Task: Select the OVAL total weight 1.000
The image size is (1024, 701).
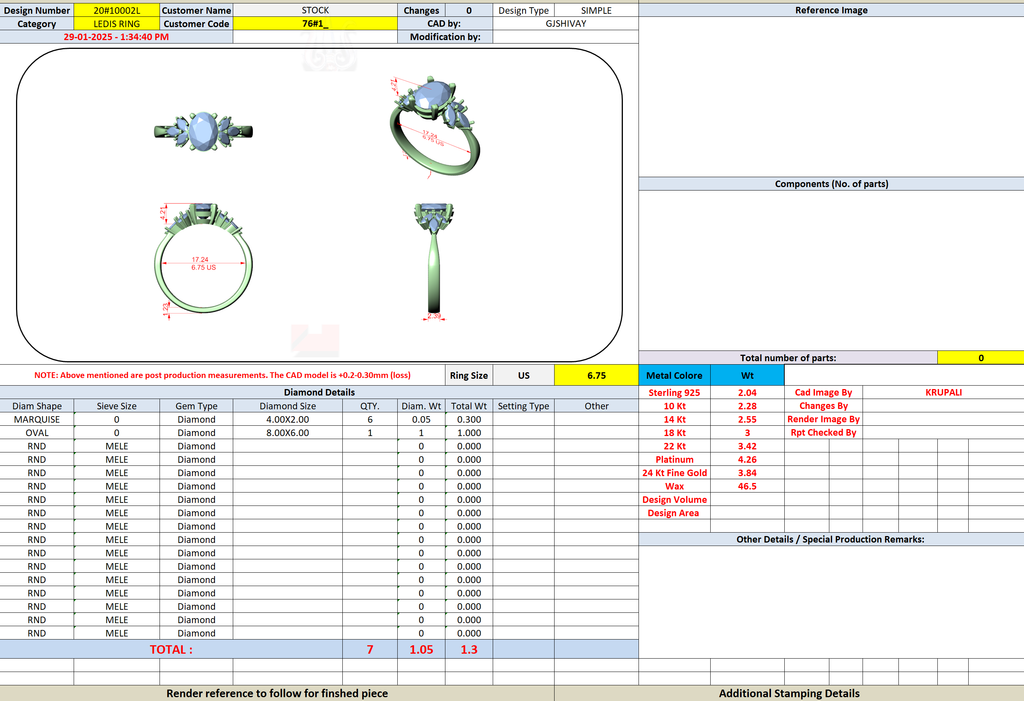Action: (x=469, y=432)
